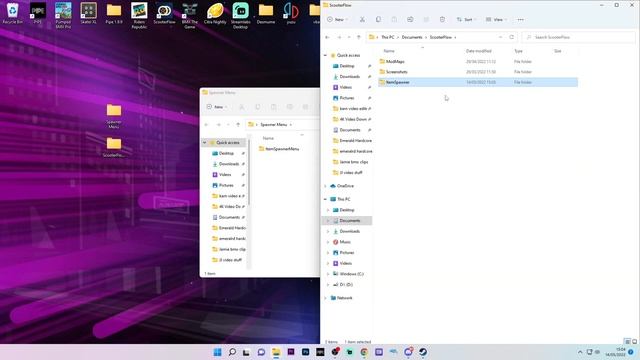
Task: Select the Streamlabs Desktop shortcut
Action: click(240, 16)
